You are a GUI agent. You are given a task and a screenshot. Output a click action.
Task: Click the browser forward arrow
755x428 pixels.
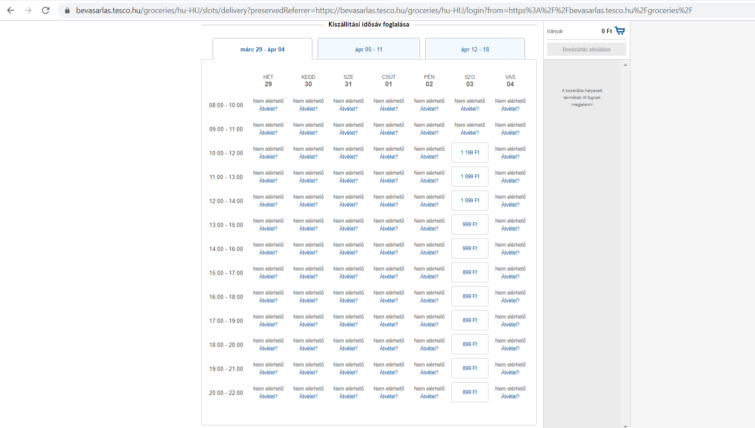tap(27, 10)
